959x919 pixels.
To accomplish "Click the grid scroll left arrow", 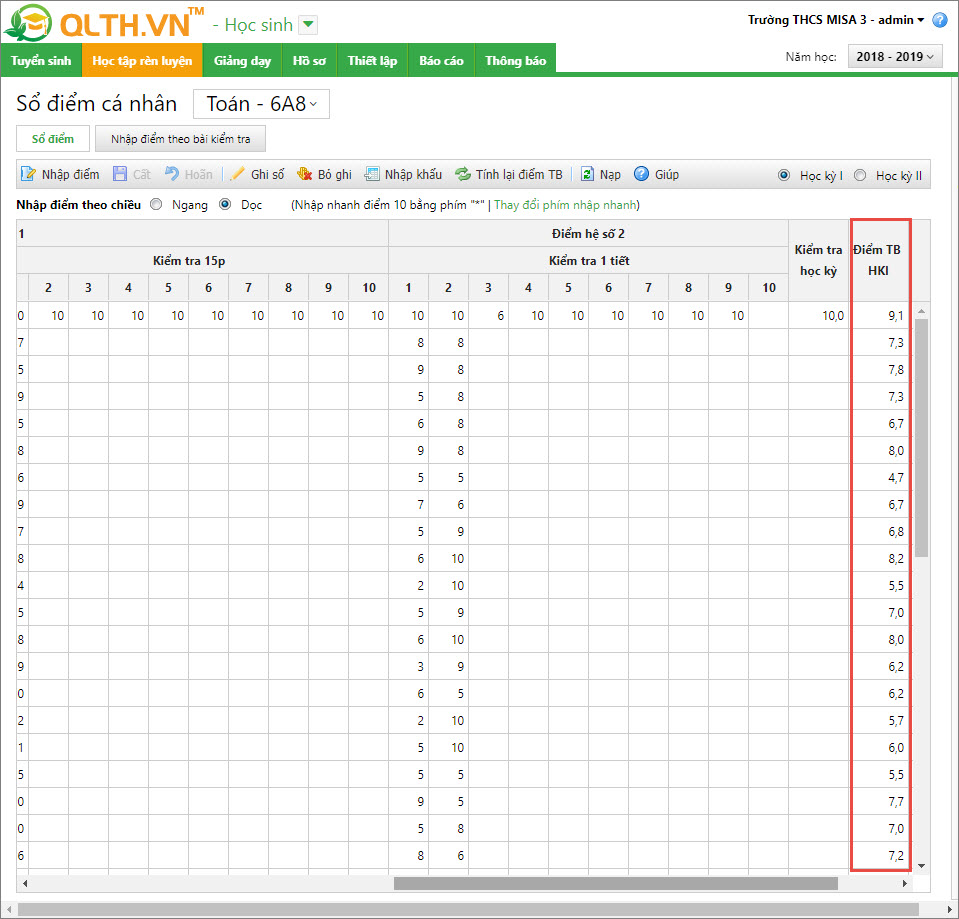I will coord(25,884).
